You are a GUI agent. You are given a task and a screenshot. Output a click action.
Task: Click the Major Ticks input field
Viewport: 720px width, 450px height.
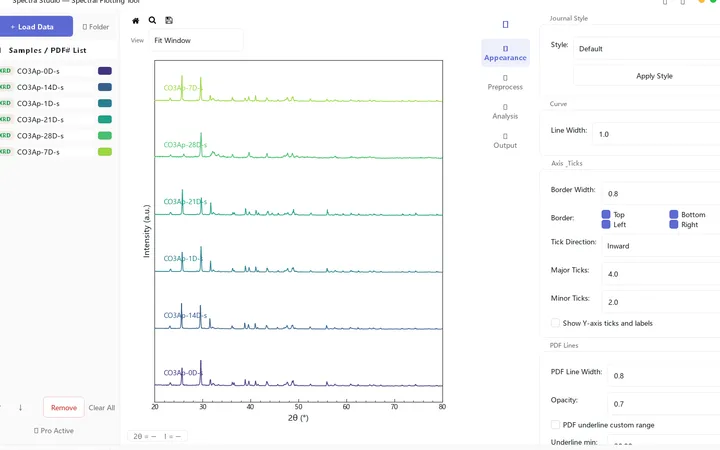pyautogui.click(x=661, y=274)
